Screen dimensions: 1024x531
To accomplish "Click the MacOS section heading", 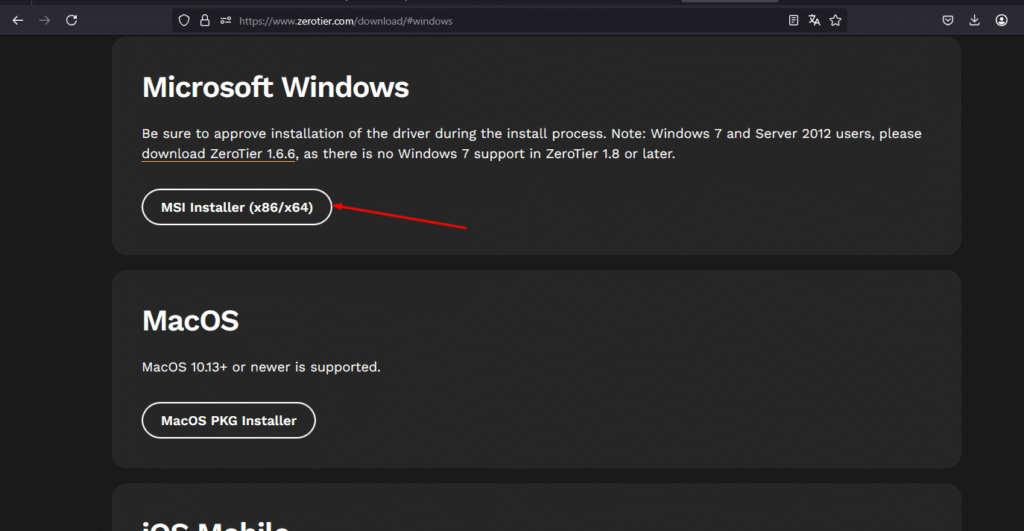I will point(190,320).
